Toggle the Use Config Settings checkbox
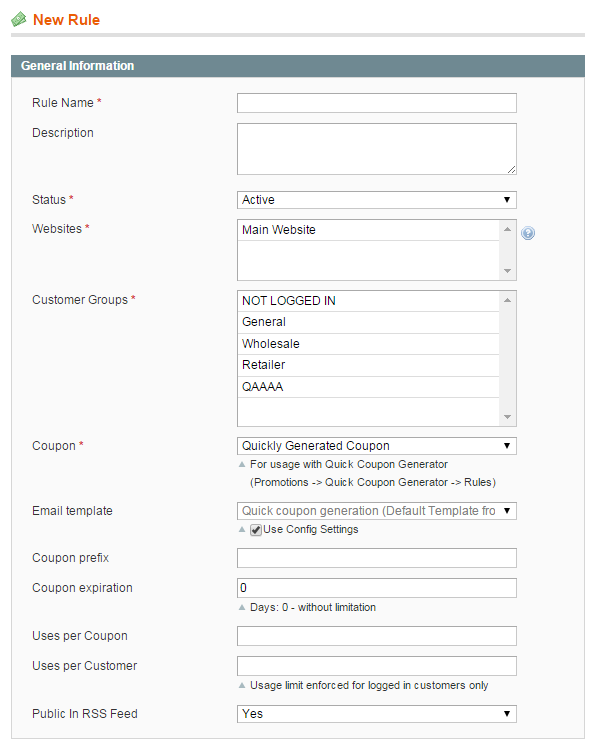 tap(256, 530)
